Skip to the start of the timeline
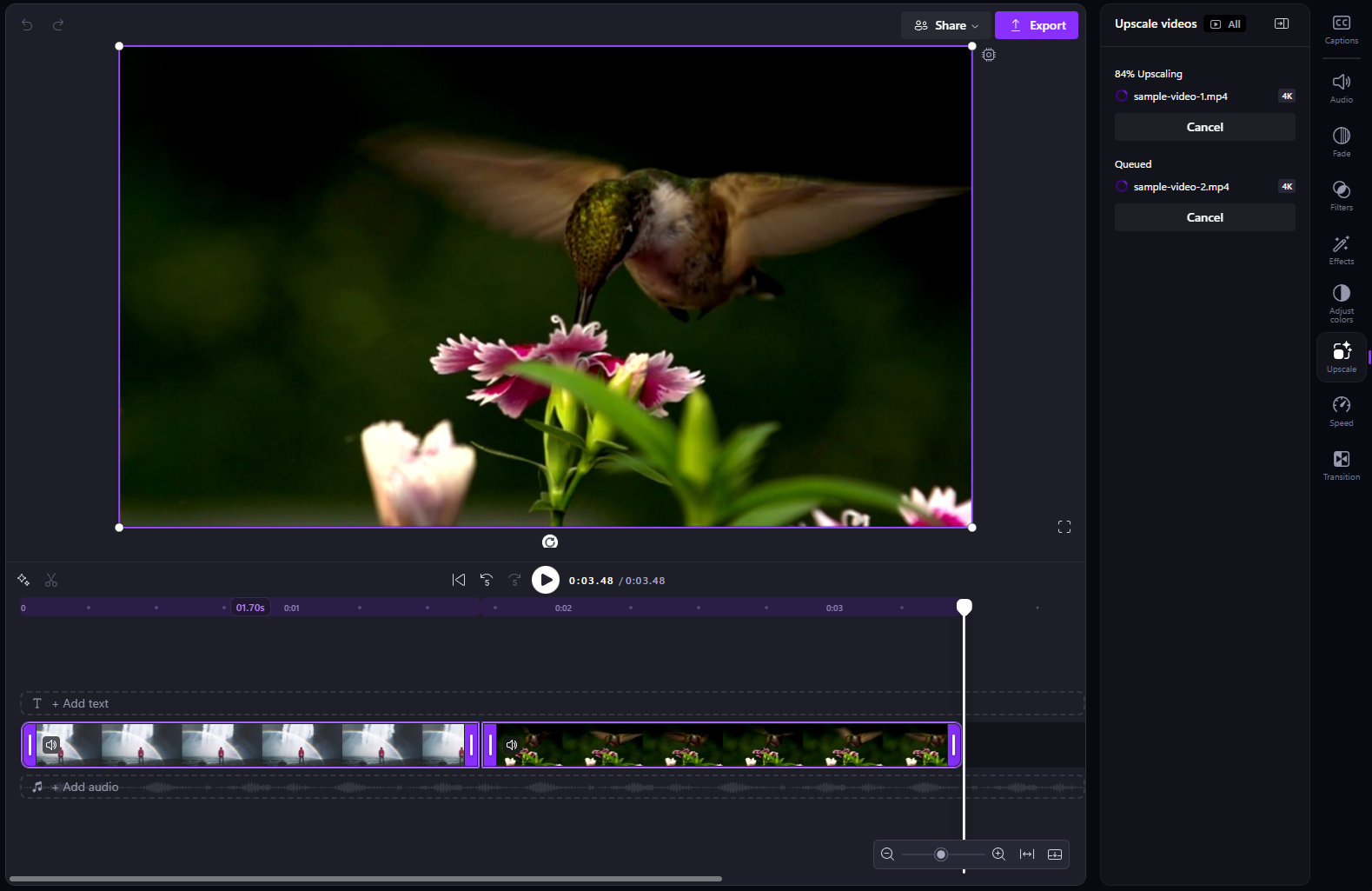 459,580
